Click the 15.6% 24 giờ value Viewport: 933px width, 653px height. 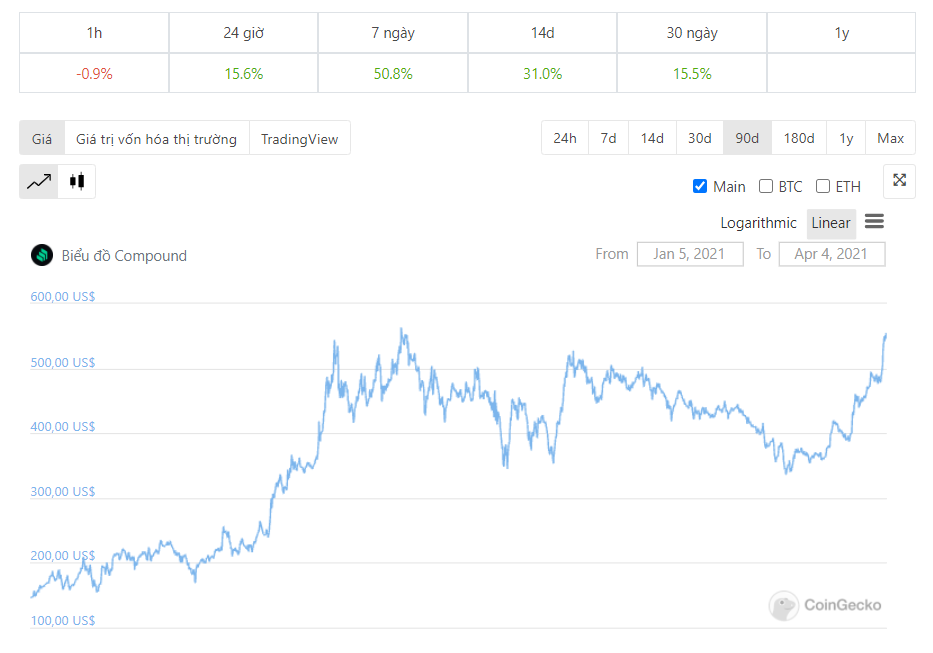(243, 74)
